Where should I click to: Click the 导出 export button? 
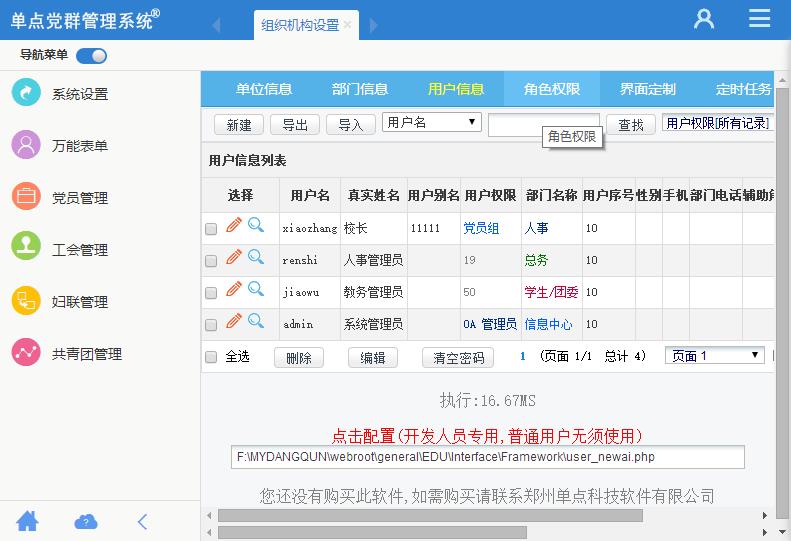coord(295,125)
